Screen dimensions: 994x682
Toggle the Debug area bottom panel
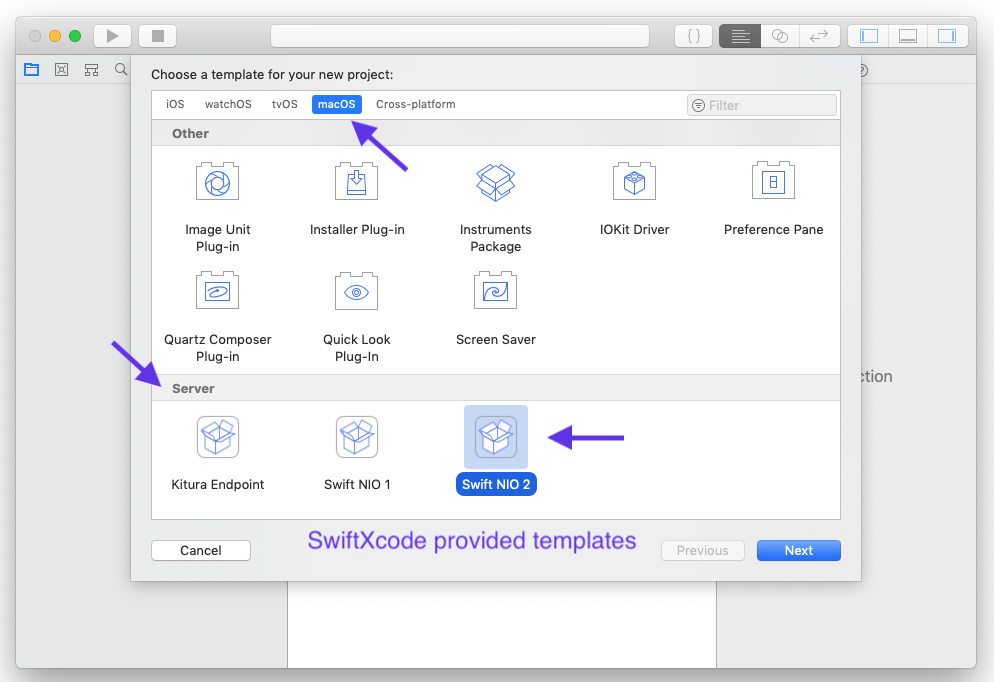[908, 36]
